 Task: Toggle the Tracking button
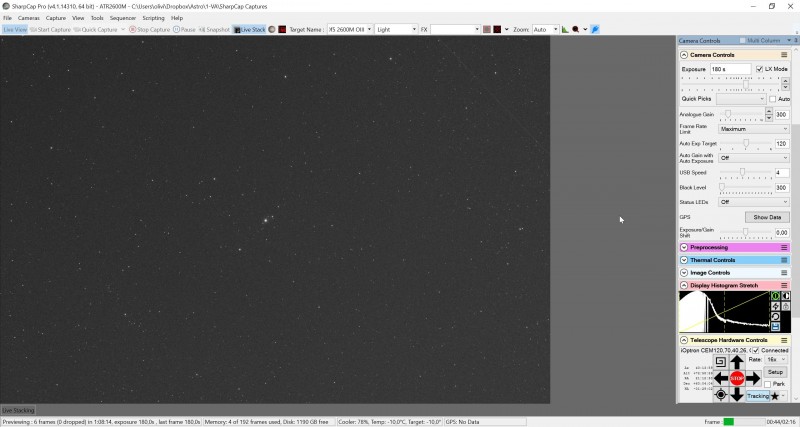tap(758, 396)
